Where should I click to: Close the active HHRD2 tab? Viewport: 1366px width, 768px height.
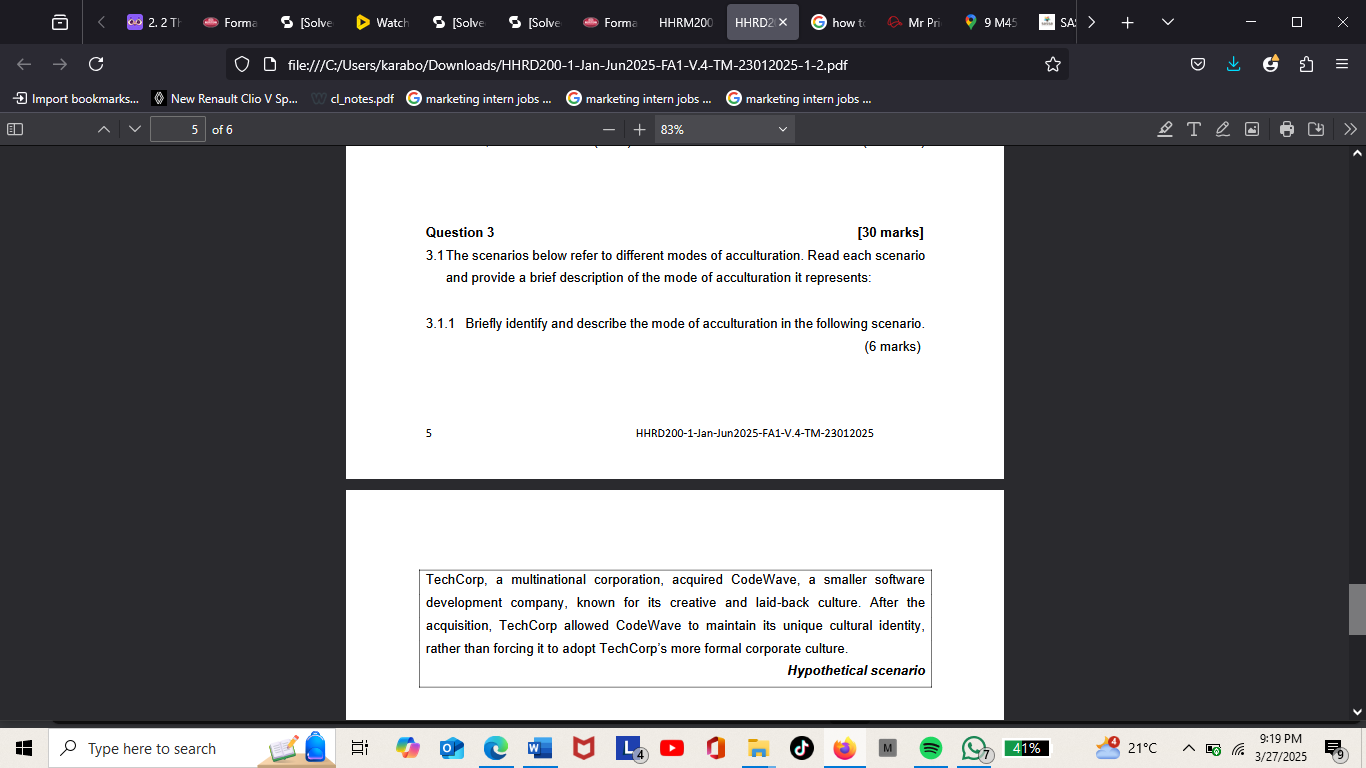click(x=783, y=22)
